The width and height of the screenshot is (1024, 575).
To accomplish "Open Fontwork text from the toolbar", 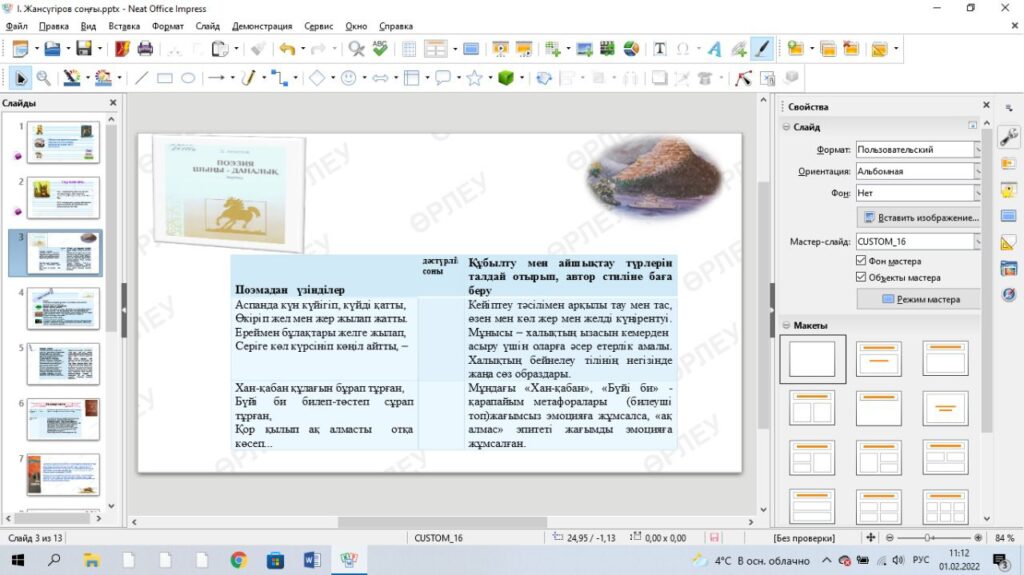I will 714,48.
